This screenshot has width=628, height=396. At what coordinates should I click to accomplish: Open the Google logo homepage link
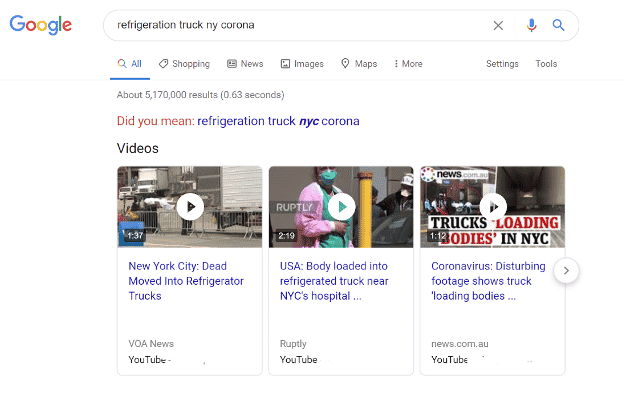point(40,25)
